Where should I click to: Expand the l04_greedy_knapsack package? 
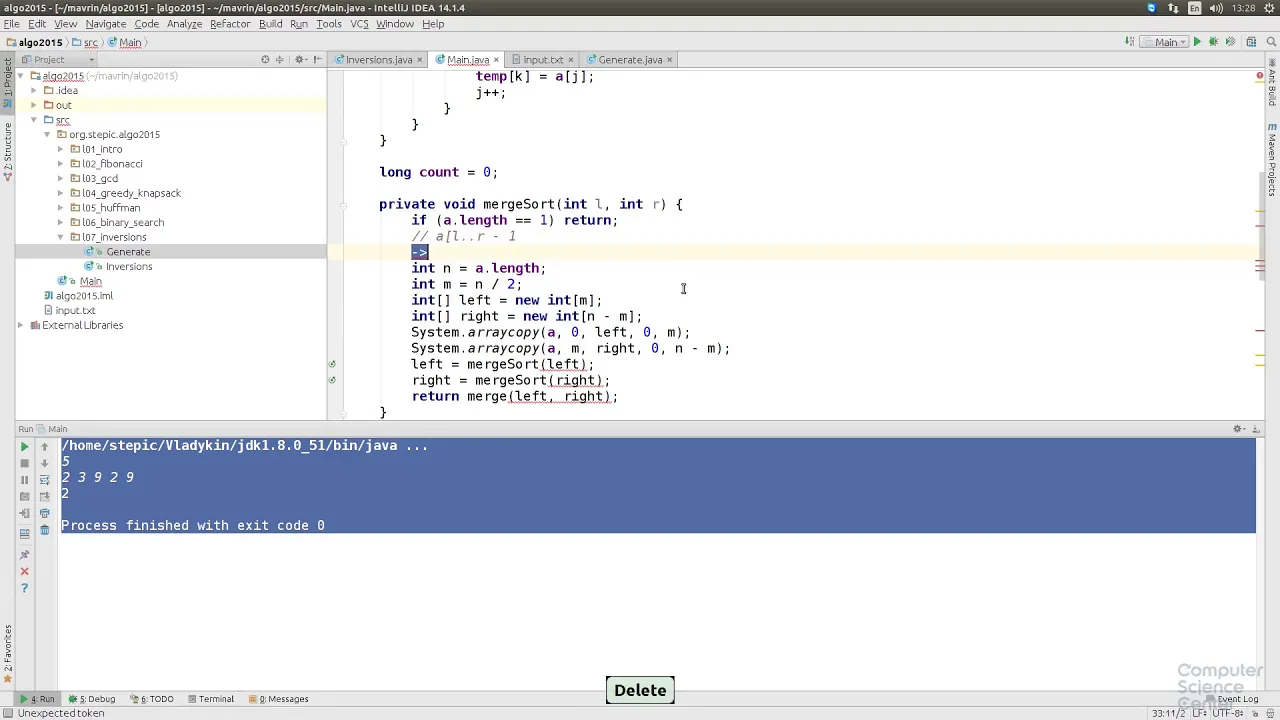coord(60,193)
